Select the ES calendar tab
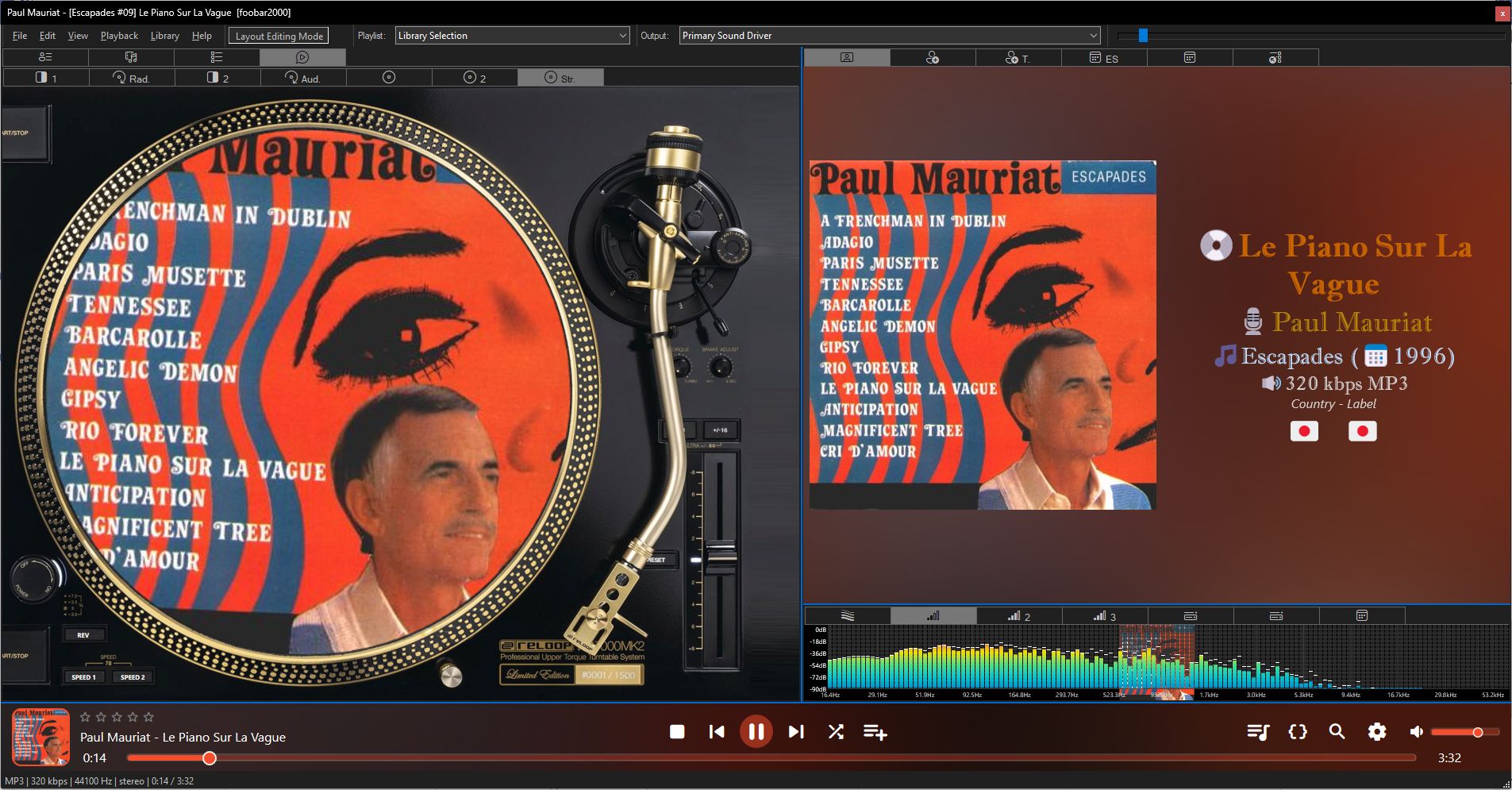1512x790 pixels. click(1104, 58)
